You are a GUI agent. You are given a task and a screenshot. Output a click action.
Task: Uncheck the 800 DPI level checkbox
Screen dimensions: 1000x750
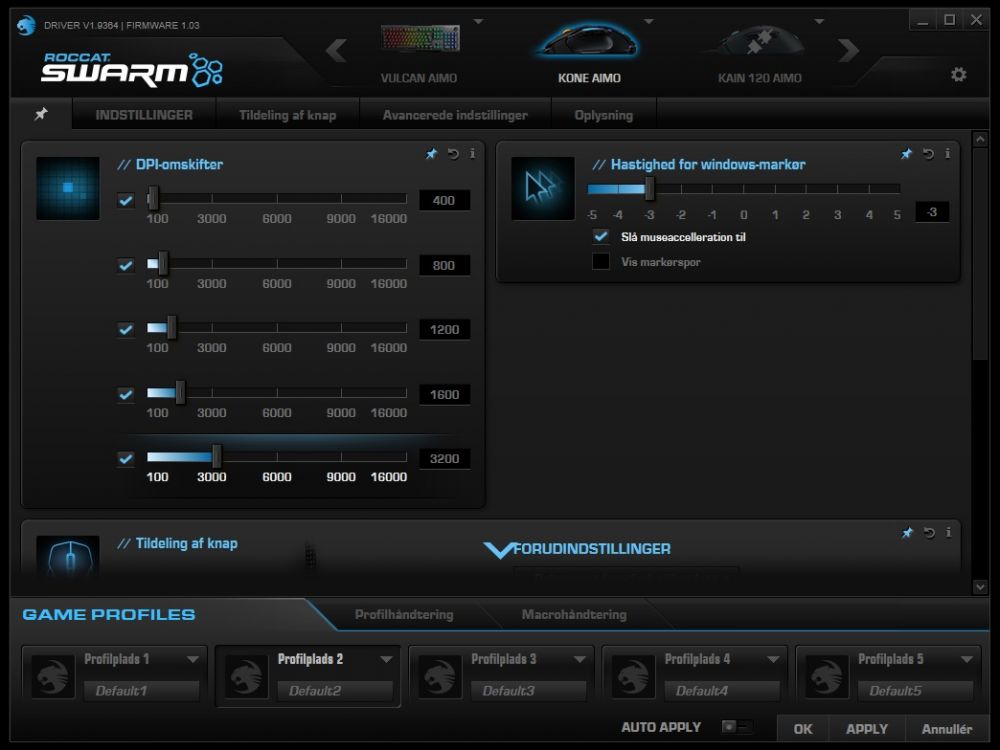tap(126, 265)
